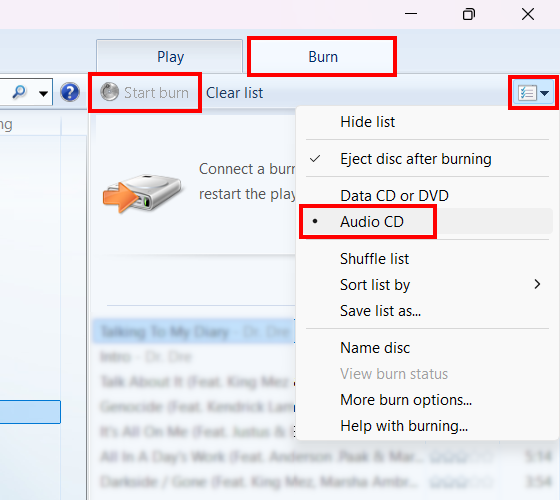Screen dimensions: 560x500
Task: Expand the search options arrow
Action: 43,94
